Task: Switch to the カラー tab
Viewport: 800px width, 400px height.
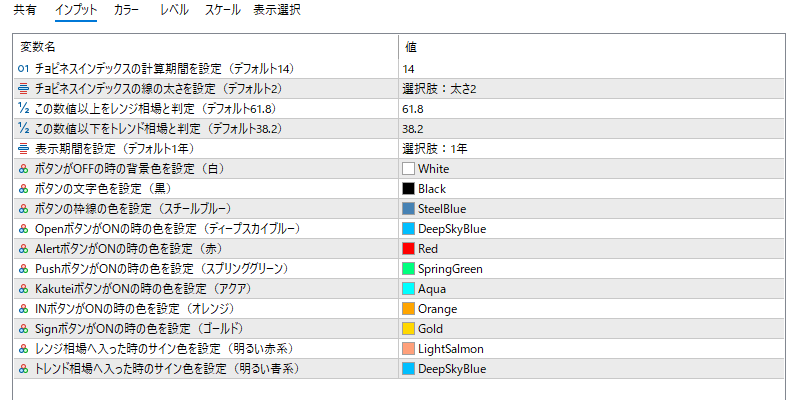Action: pos(127,10)
